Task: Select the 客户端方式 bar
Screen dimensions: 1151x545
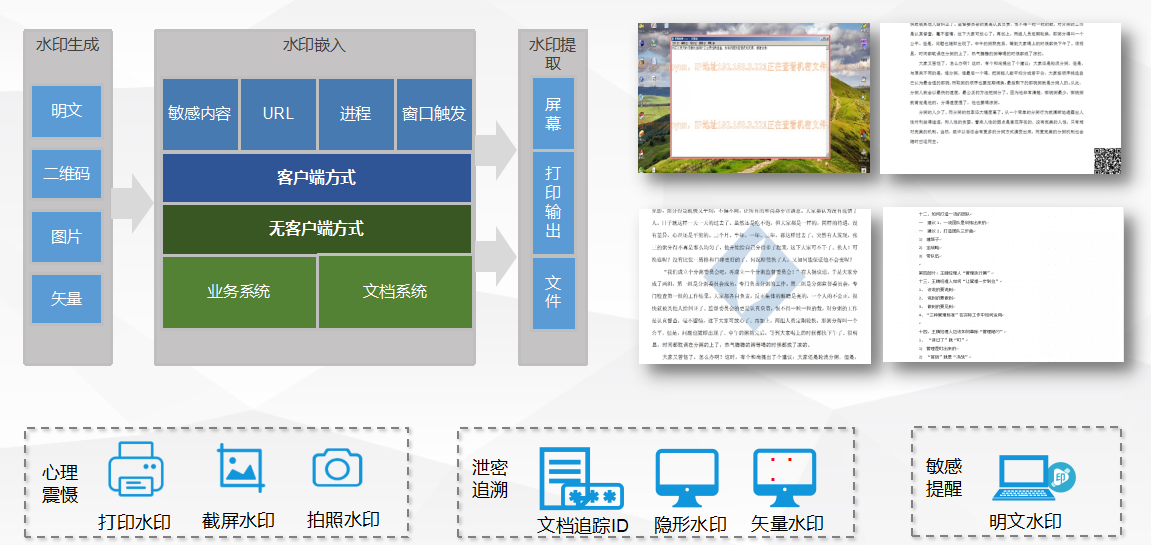Action: click(316, 178)
